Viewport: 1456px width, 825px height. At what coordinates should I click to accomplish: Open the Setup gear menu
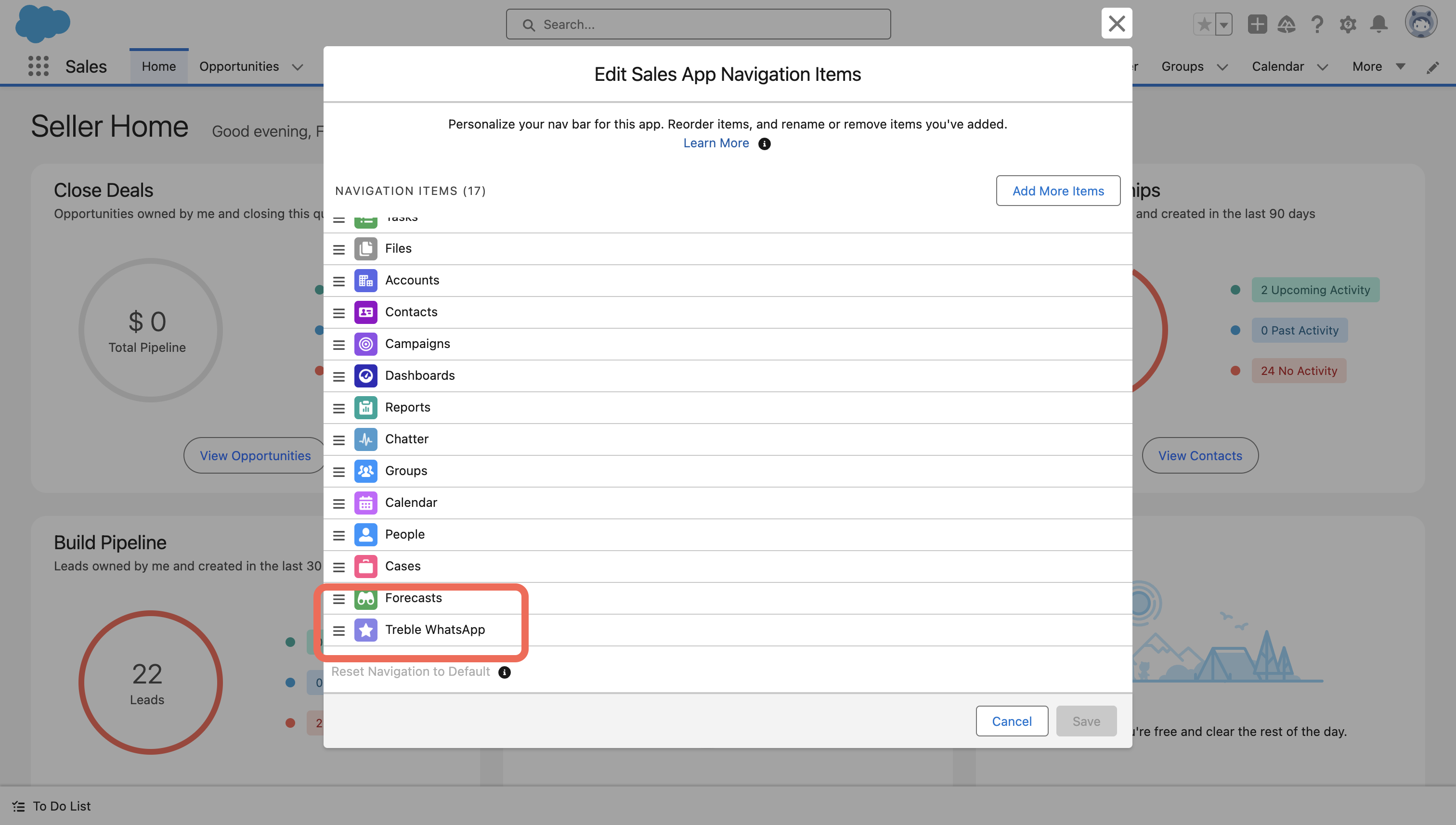tap(1348, 25)
